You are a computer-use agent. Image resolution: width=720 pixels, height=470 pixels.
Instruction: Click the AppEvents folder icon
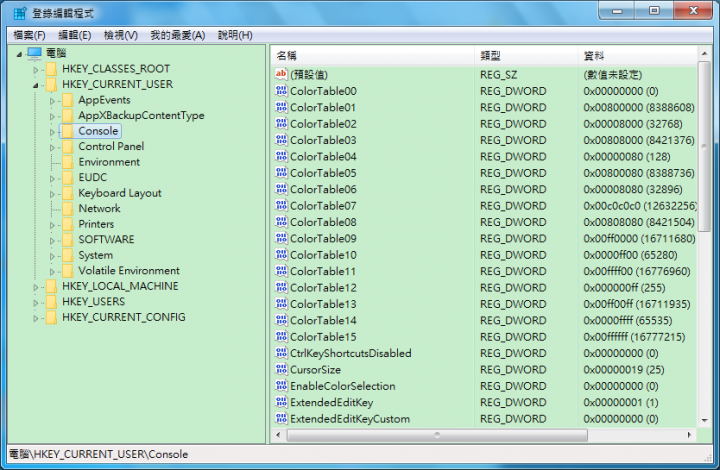click(x=68, y=100)
